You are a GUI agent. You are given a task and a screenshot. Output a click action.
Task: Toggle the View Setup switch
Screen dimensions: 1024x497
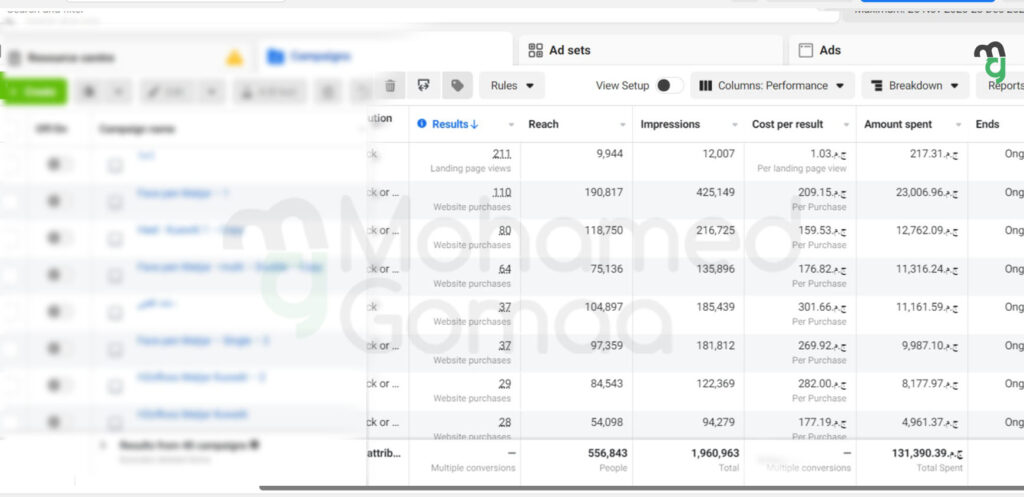[x=670, y=86]
